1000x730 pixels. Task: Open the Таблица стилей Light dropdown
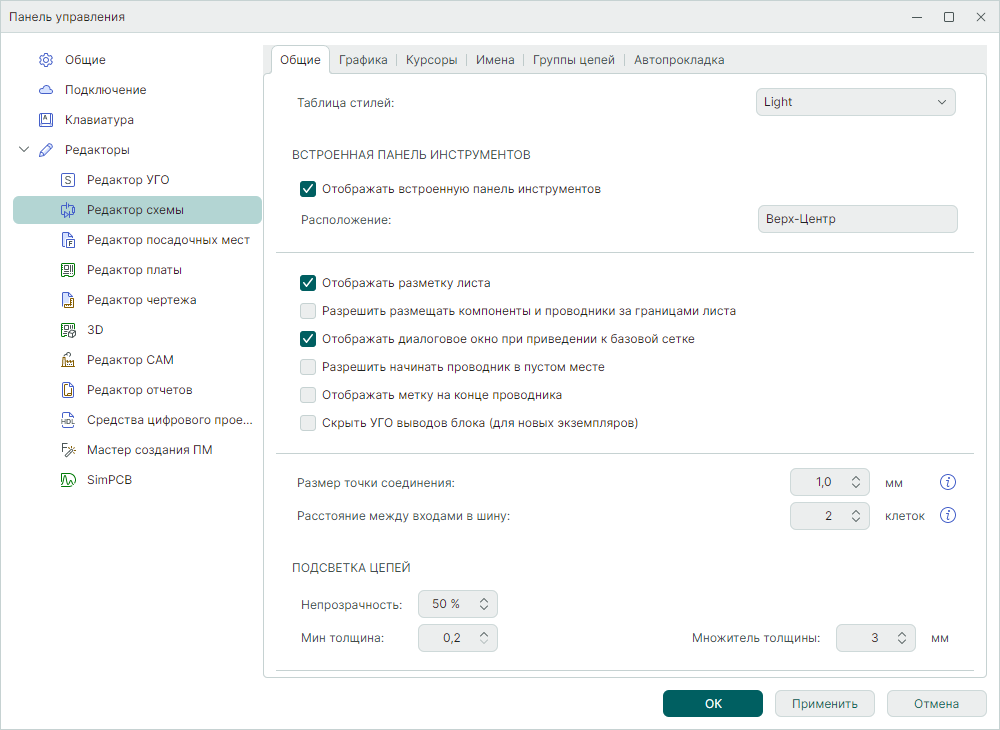855,102
